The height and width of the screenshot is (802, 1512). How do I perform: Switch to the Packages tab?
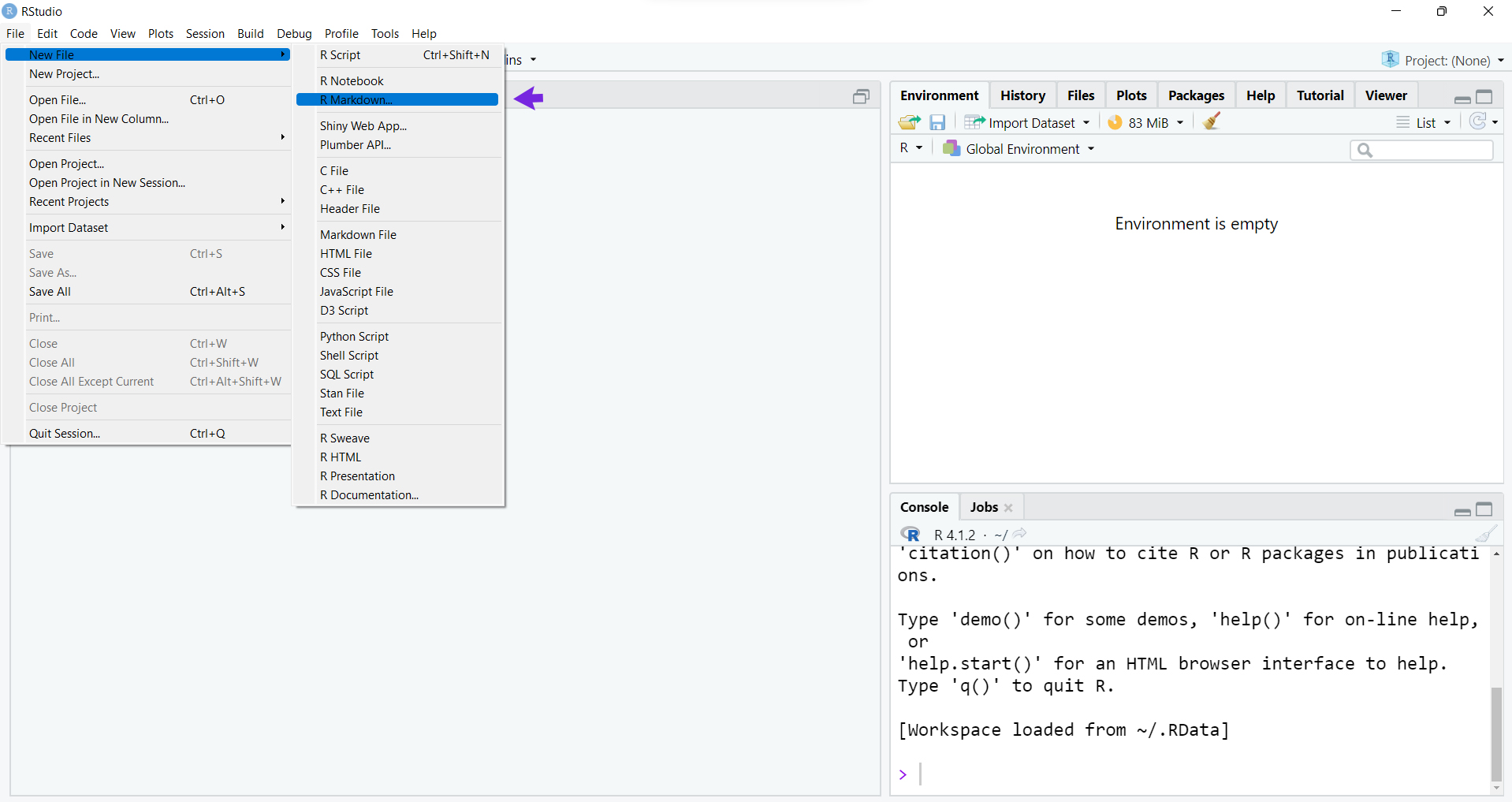coord(1196,95)
